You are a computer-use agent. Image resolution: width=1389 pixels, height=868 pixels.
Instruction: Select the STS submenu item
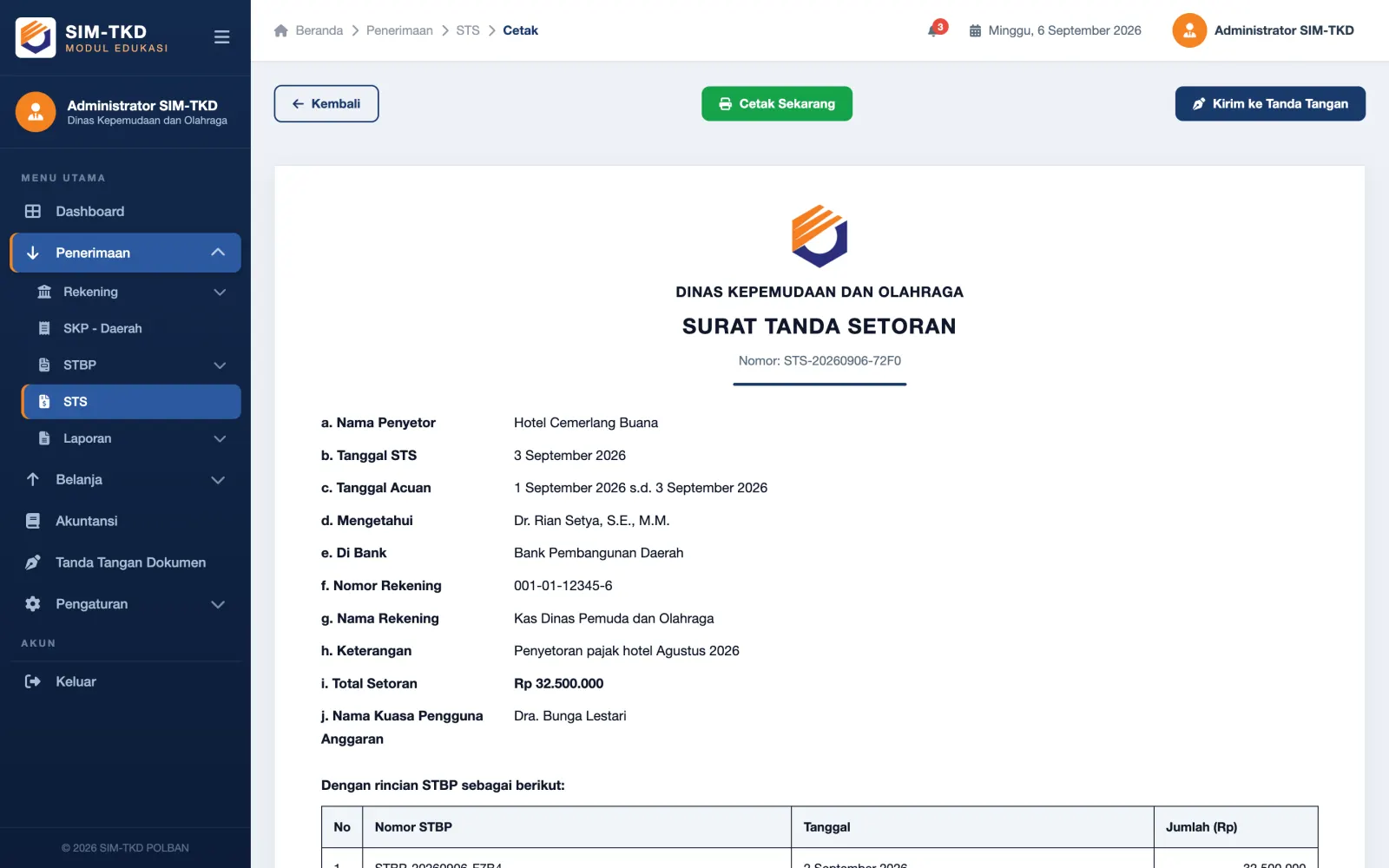131,402
